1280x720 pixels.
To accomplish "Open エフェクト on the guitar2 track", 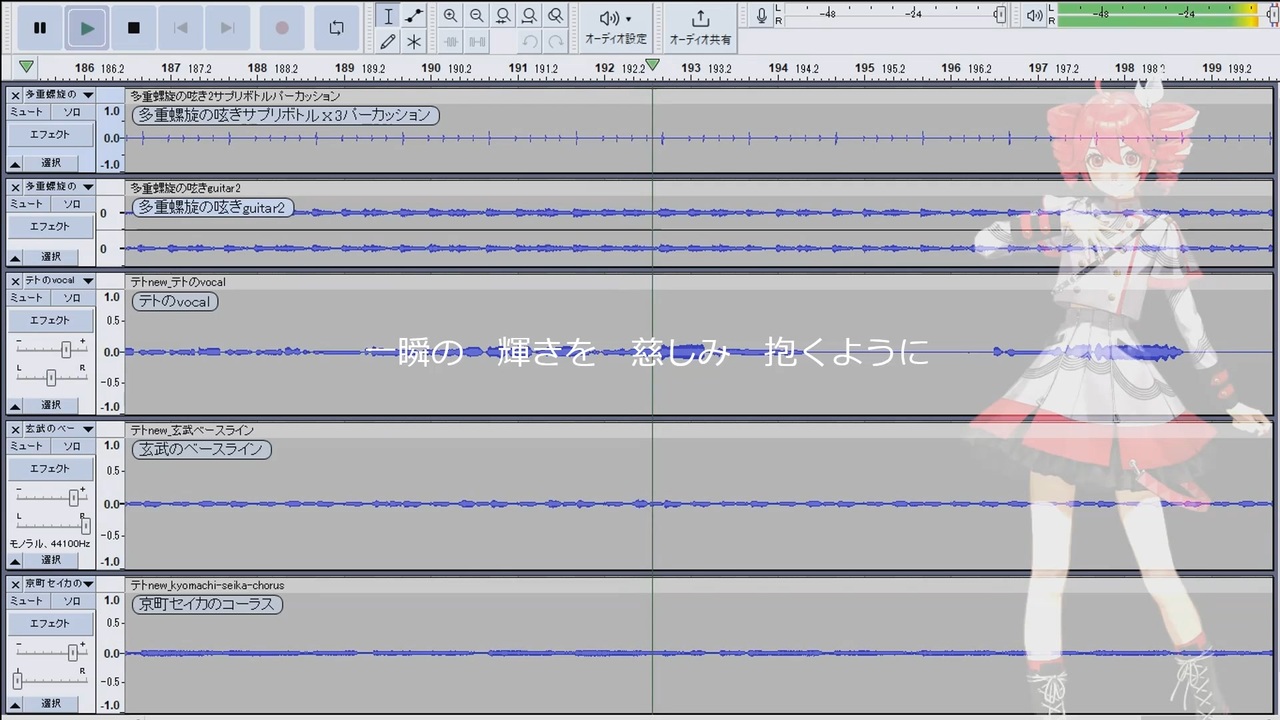I will [x=49, y=226].
